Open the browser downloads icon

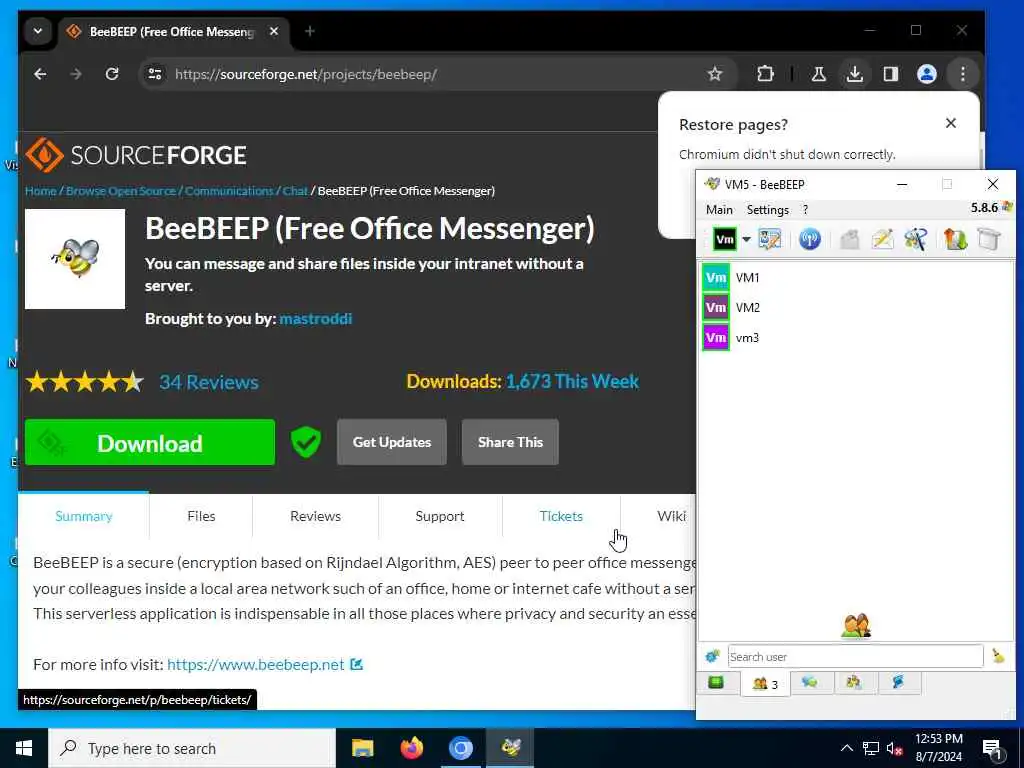click(x=854, y=74)
